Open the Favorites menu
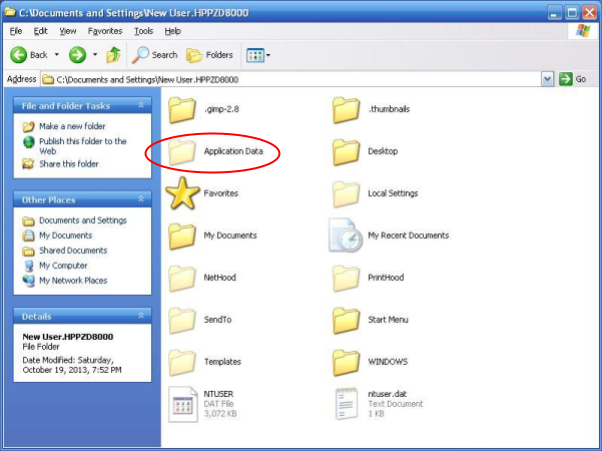The height and width of the screenshot is (451, 602). pos(105,31)
